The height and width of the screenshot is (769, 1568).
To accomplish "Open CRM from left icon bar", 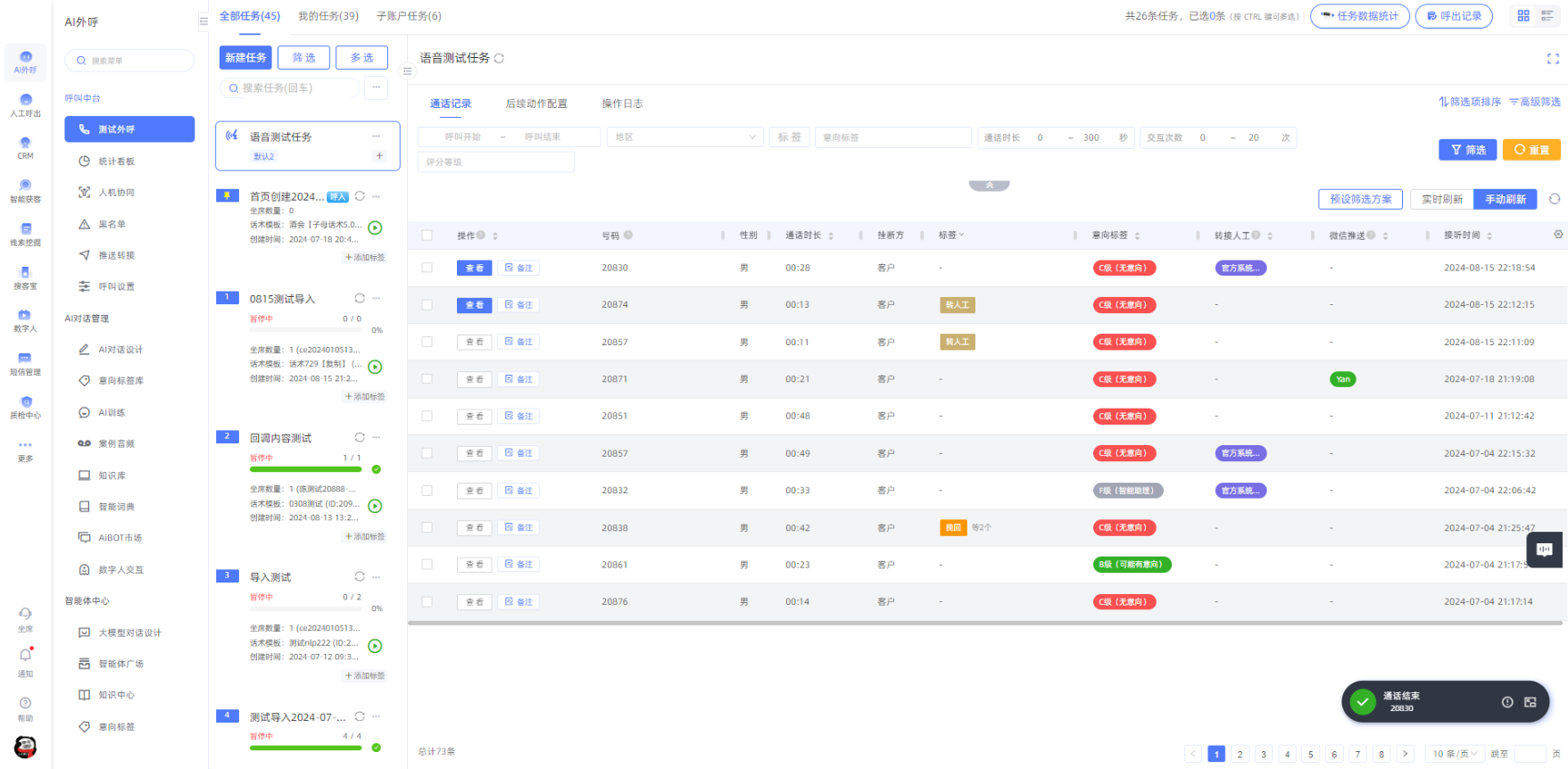I will pos(26,146).
